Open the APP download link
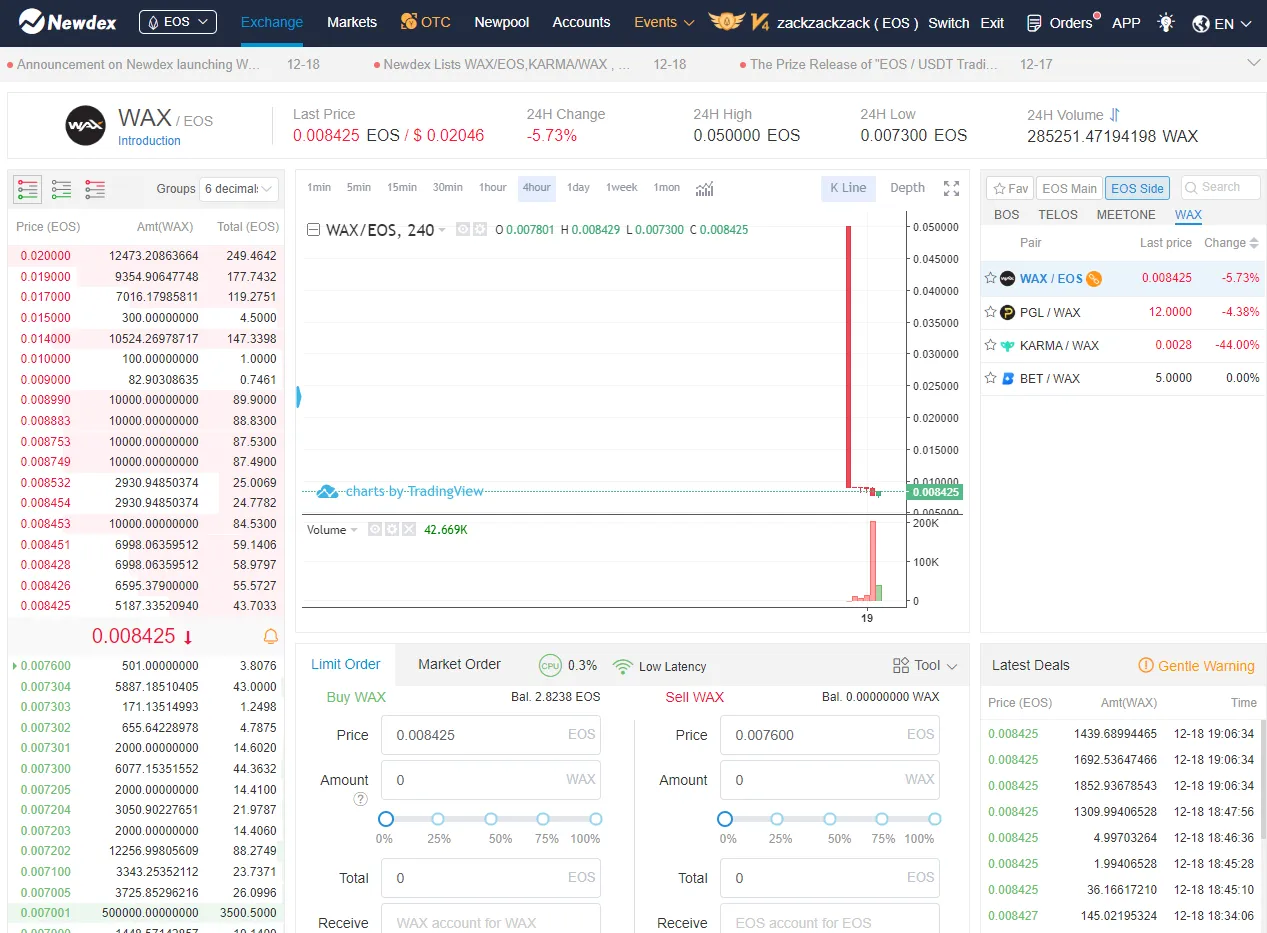The image size is (1267, 933). pyautogui.click(x=1126, y=23)
